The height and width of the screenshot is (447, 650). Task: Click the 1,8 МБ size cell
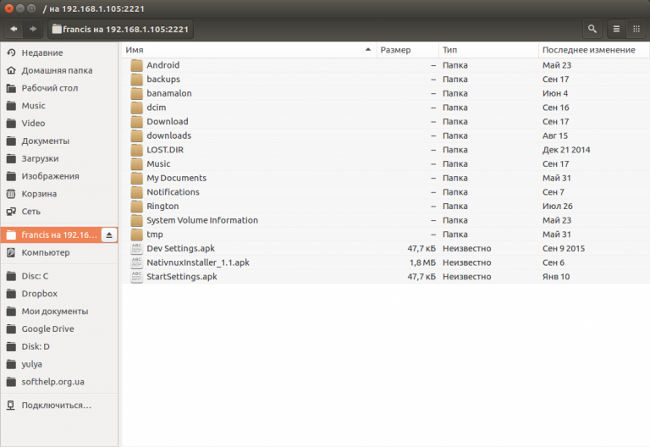click(x=422, y=262)
